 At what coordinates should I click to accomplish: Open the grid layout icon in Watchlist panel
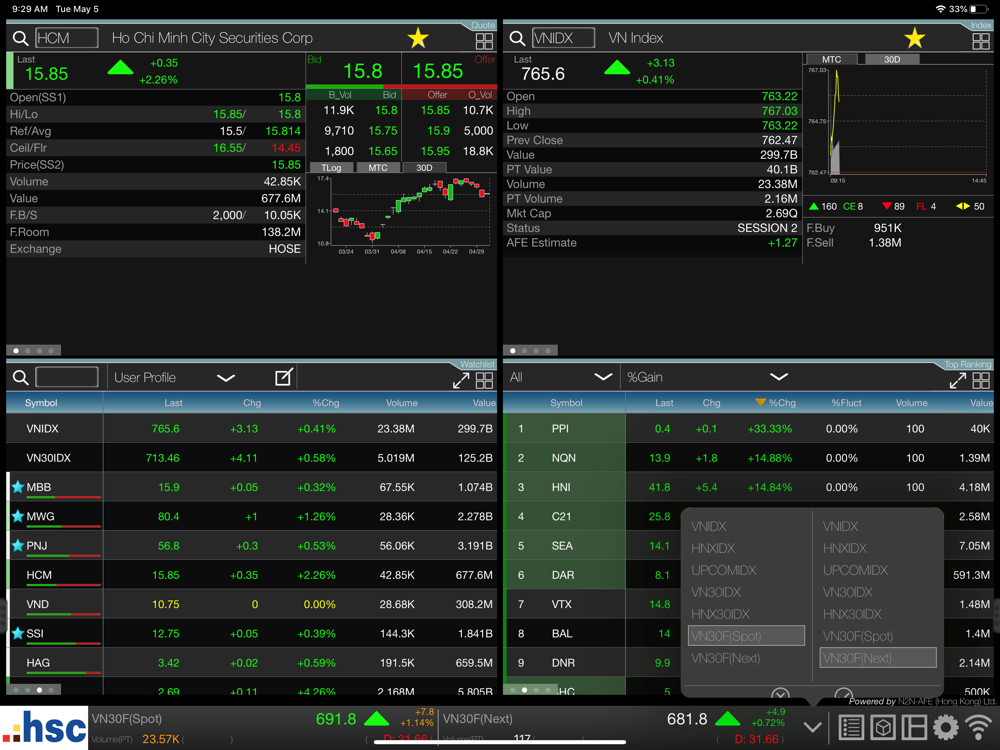pos(484,381)
